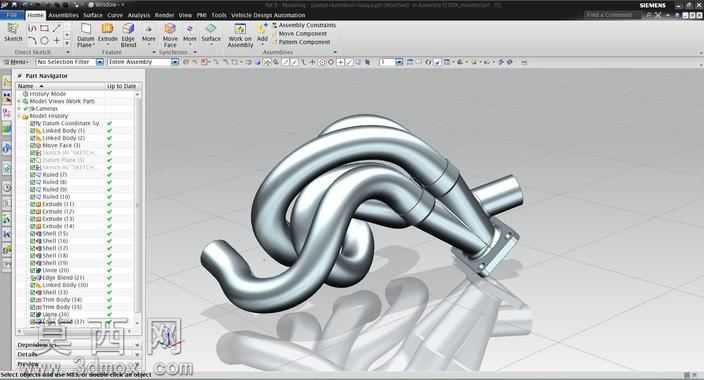The image size is (704, 380).
Task: Open the web browser sidebar tab
Action: (7, 148)
